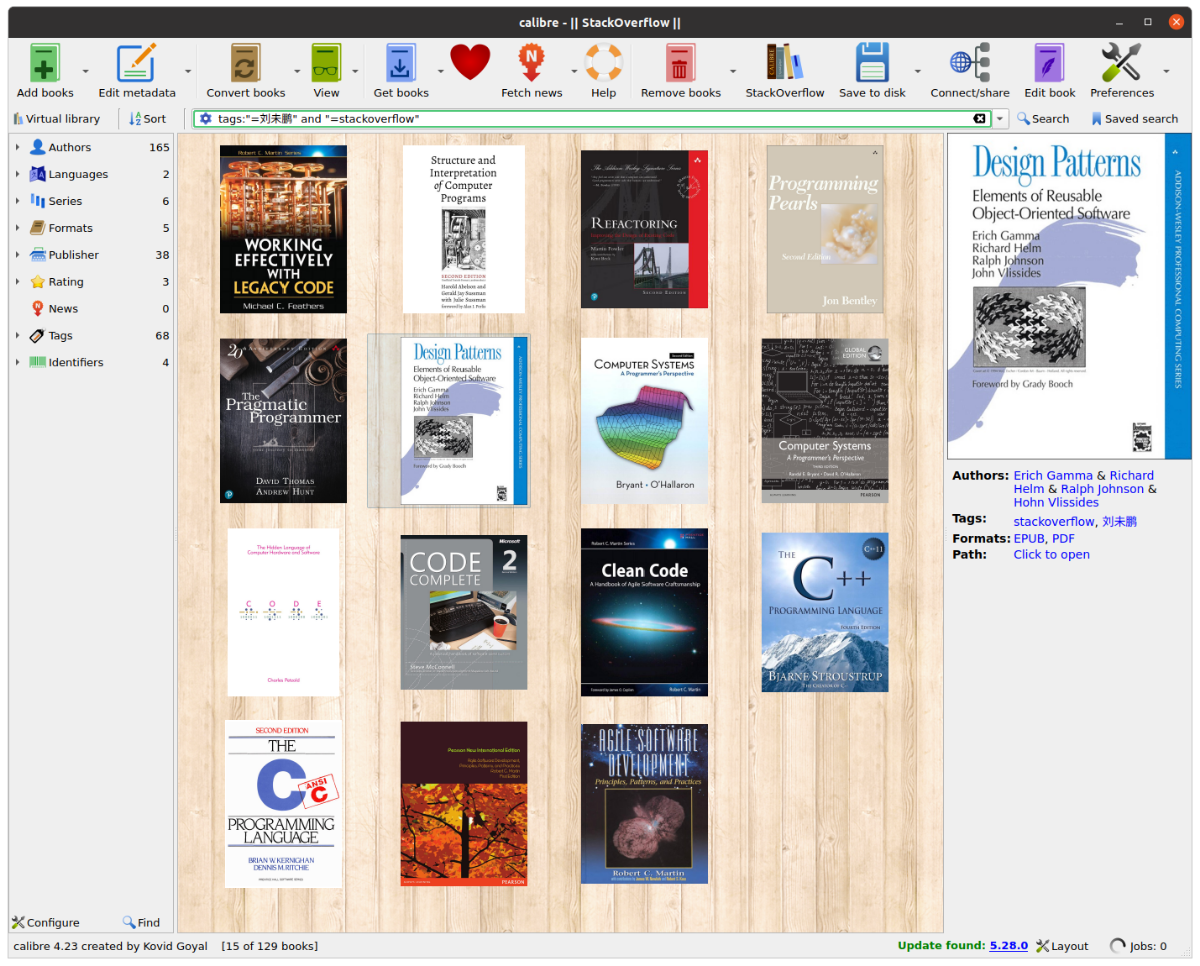Open the Get books dropdown arrow
This screenshot has width=1200, height=966.
click(x=441, y=71)
